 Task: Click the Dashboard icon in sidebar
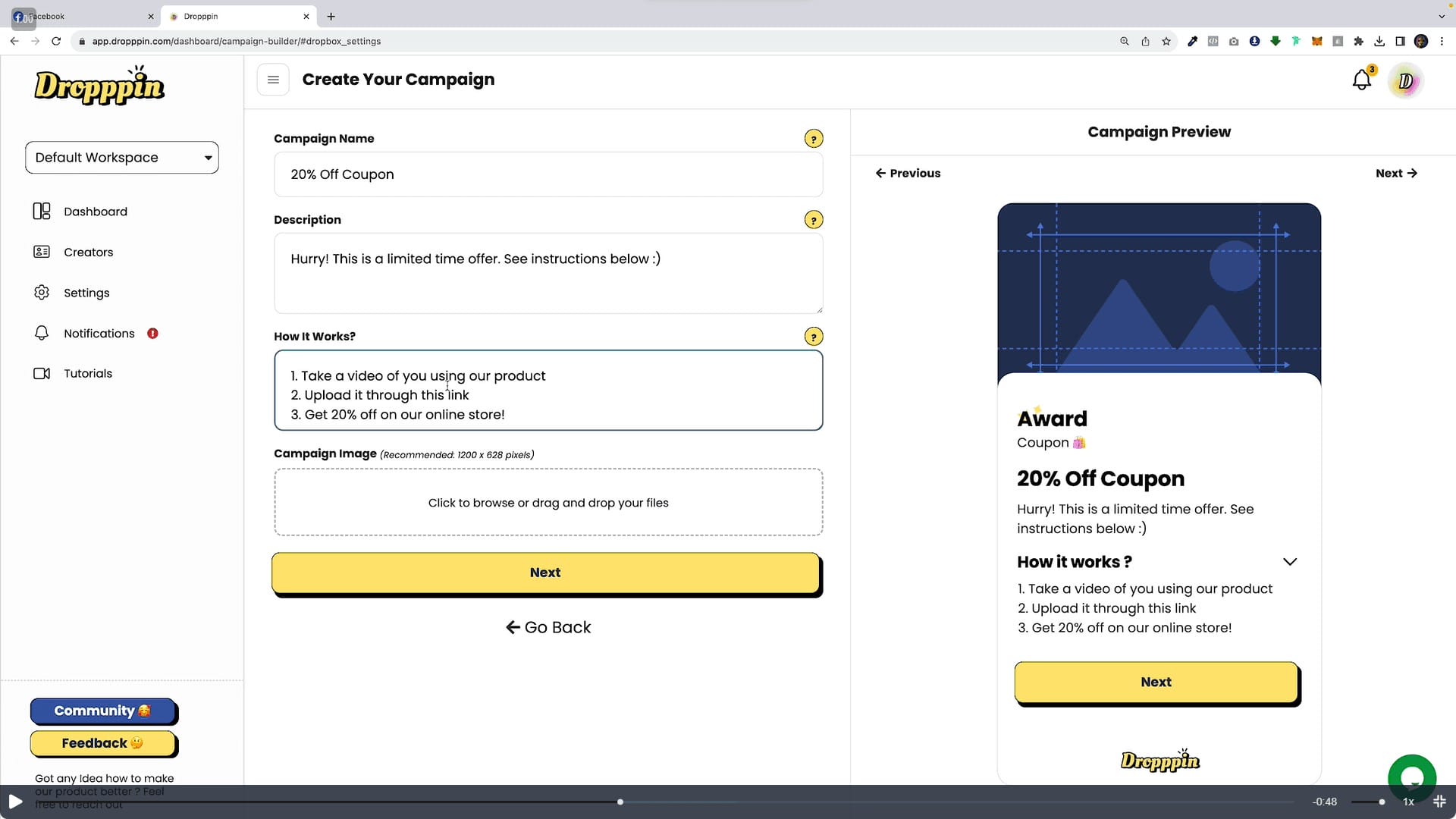pos(41,211)
